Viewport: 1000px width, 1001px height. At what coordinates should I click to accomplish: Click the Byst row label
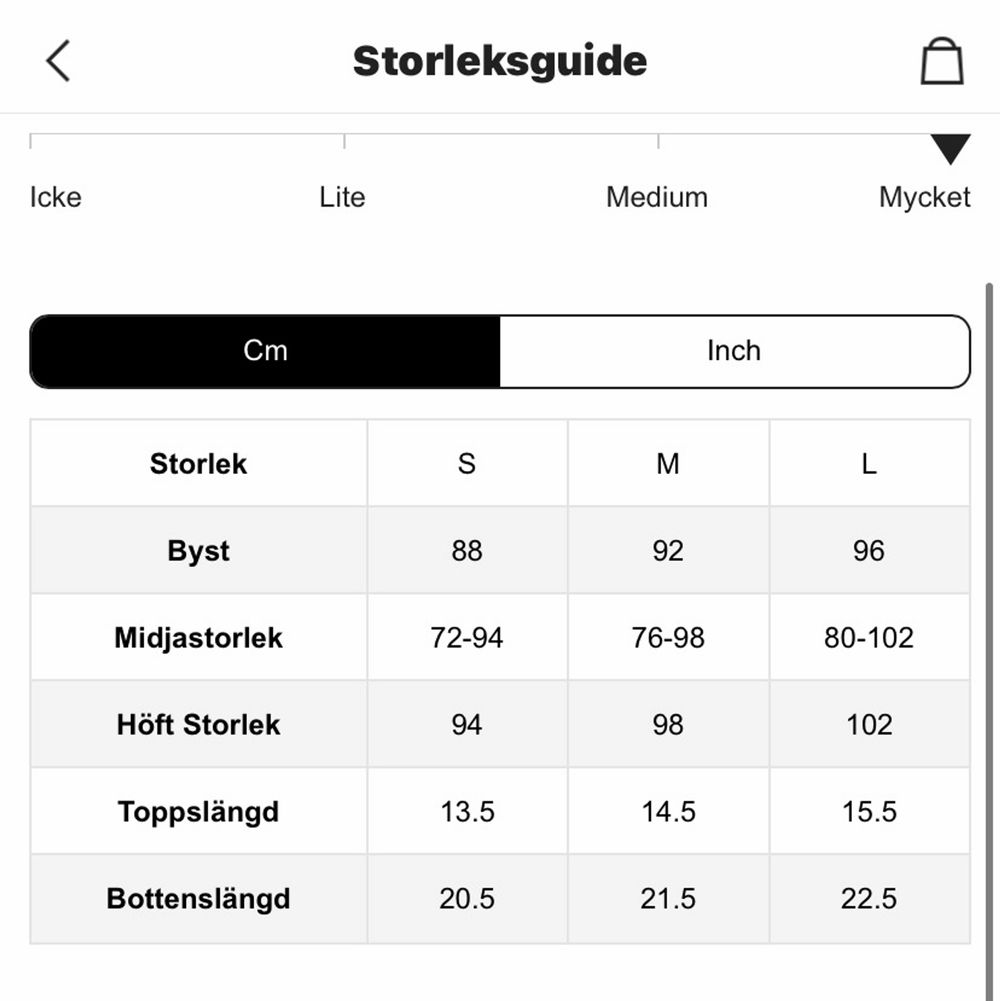[199, 551]
